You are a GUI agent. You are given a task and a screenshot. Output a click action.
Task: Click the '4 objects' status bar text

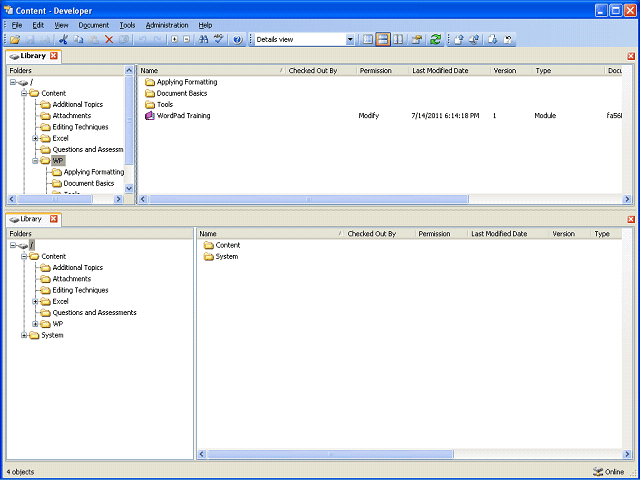[x=20, y=472]
